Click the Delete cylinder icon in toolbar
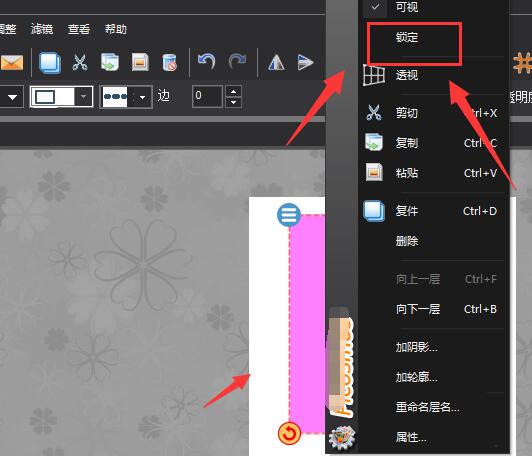 [x=169, y=62]
